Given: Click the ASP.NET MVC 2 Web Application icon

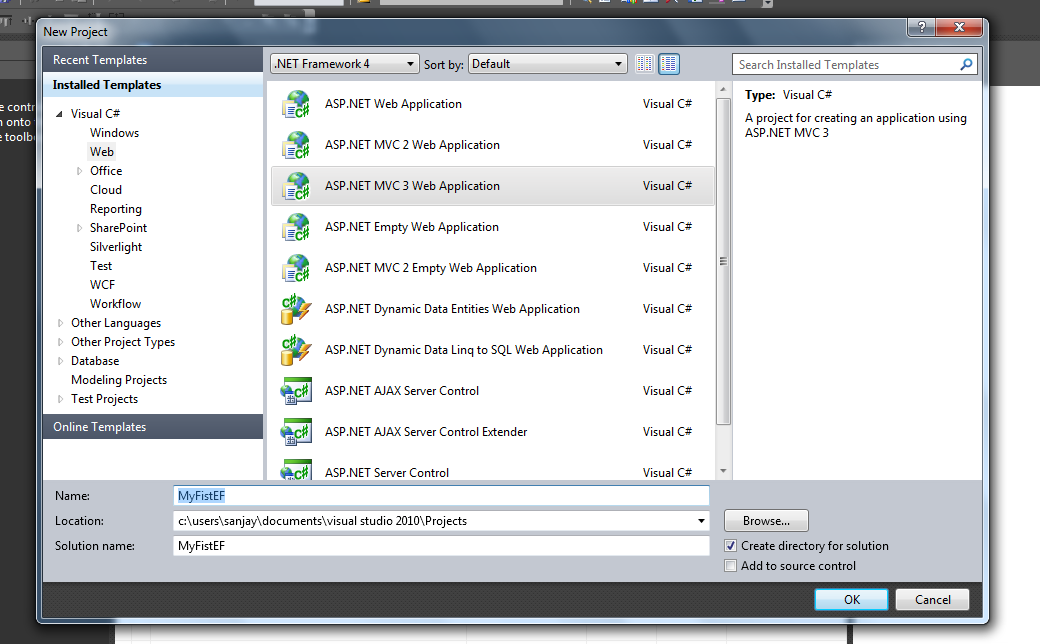Looking at the screenshot, I should click(x=296, y=145).
